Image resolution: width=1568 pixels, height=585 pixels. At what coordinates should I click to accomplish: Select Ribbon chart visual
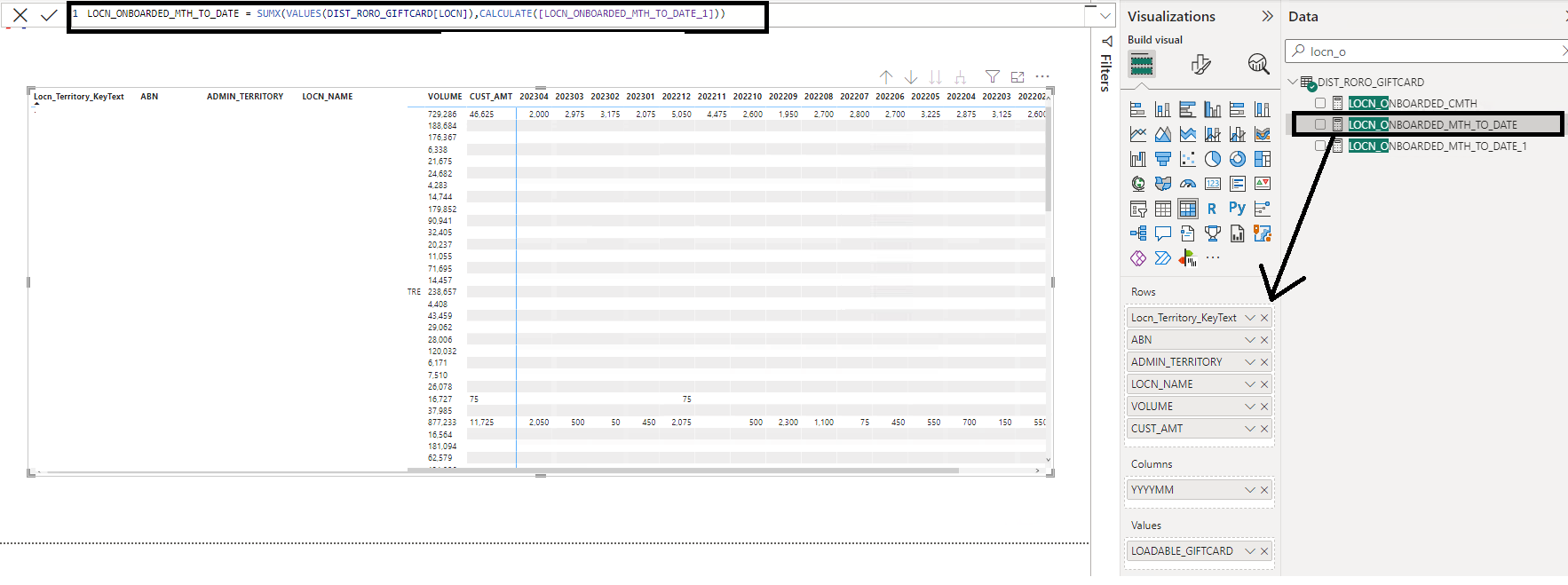(x=1263, y=134)
